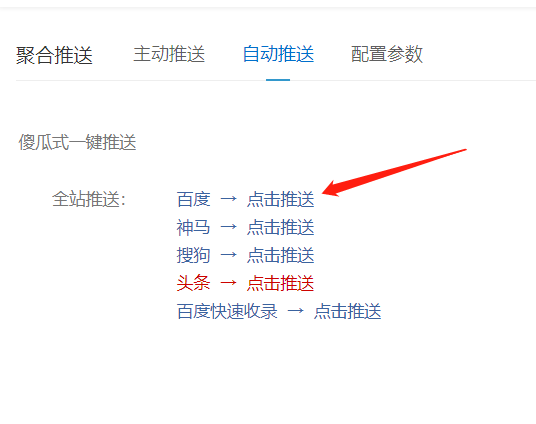Viewport: 536px width, 424px height.
Task: Click the 百度 label in the first row
Action: [x=193, y=199]
